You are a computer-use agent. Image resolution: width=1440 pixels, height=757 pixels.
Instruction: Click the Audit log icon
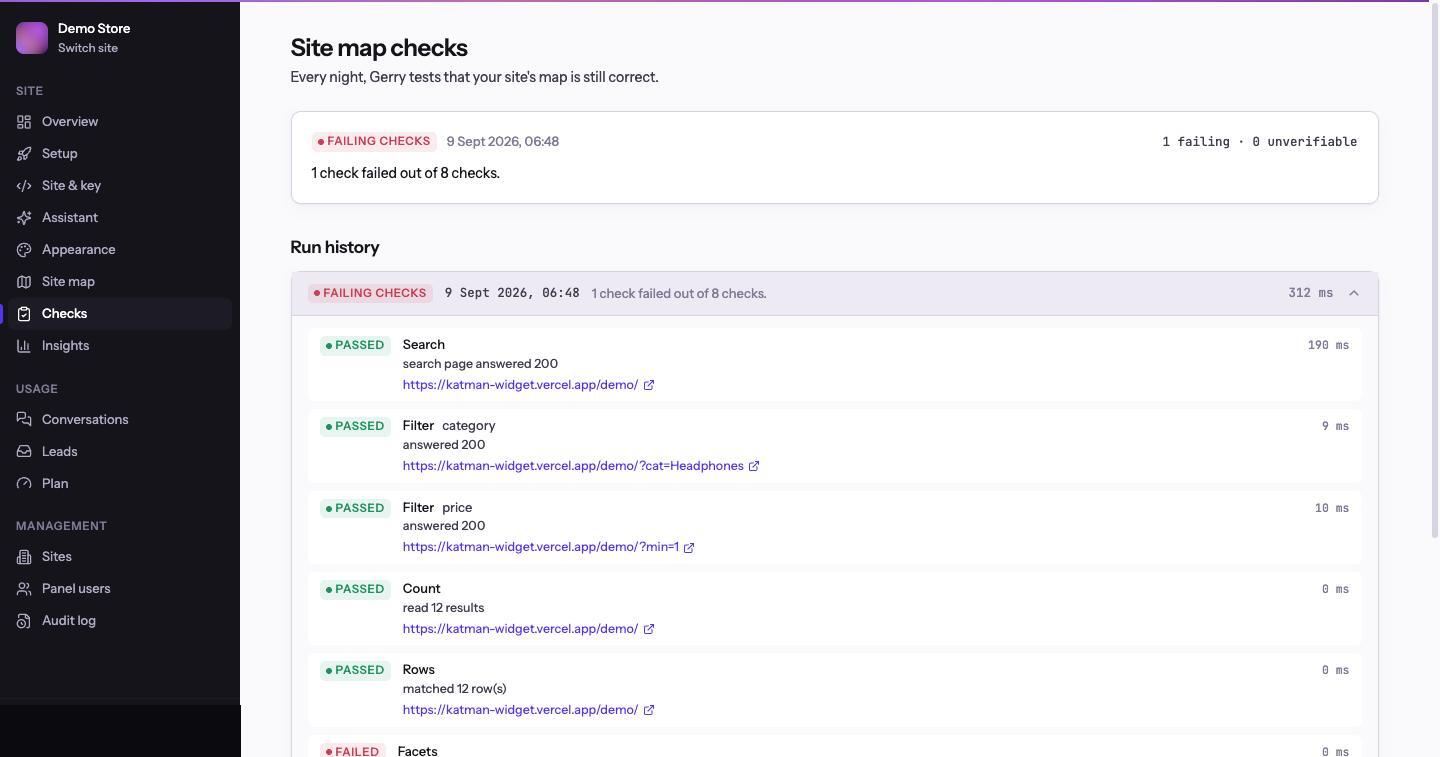[x=24, y=621]
